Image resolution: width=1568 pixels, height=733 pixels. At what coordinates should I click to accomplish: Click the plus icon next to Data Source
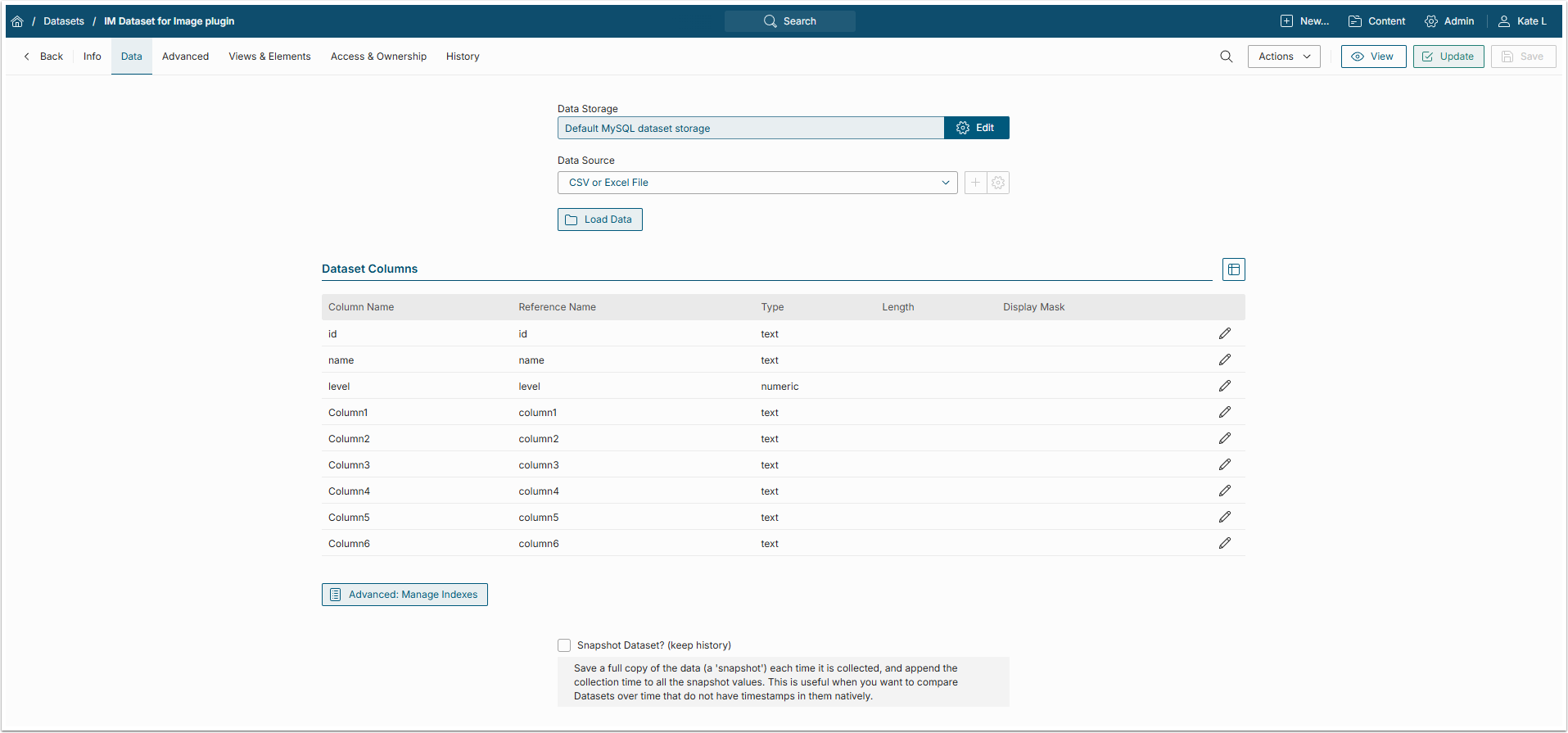pyautogui.click(x=975, y=183)
